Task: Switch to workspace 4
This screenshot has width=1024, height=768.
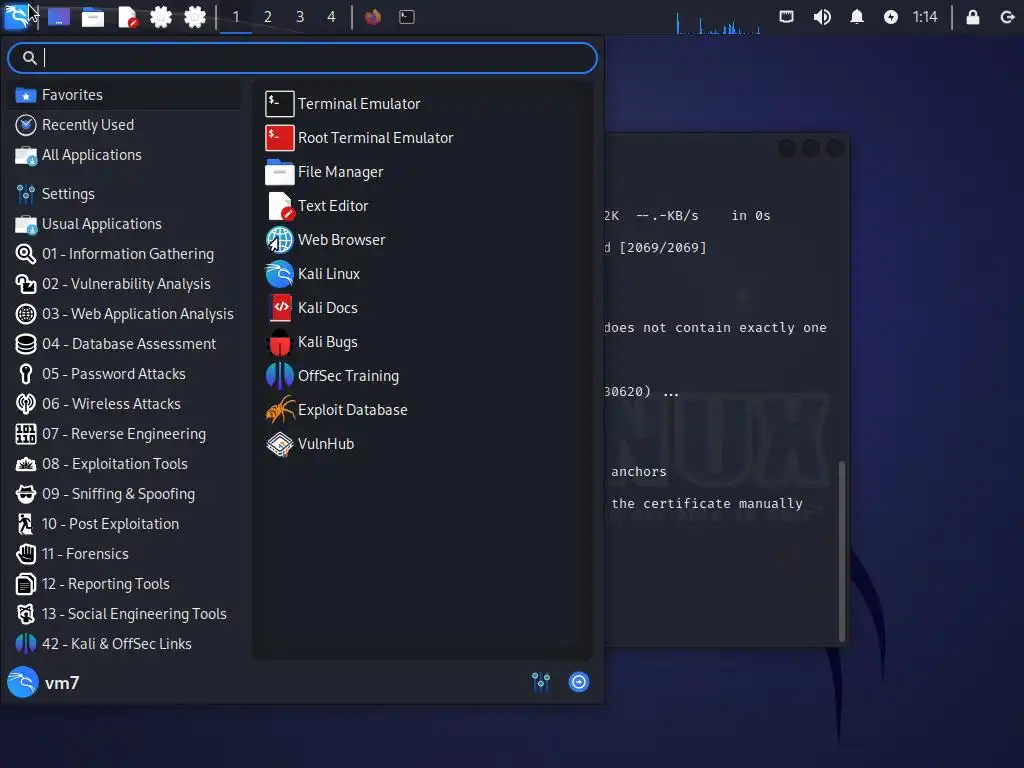Action: (332, 17)
